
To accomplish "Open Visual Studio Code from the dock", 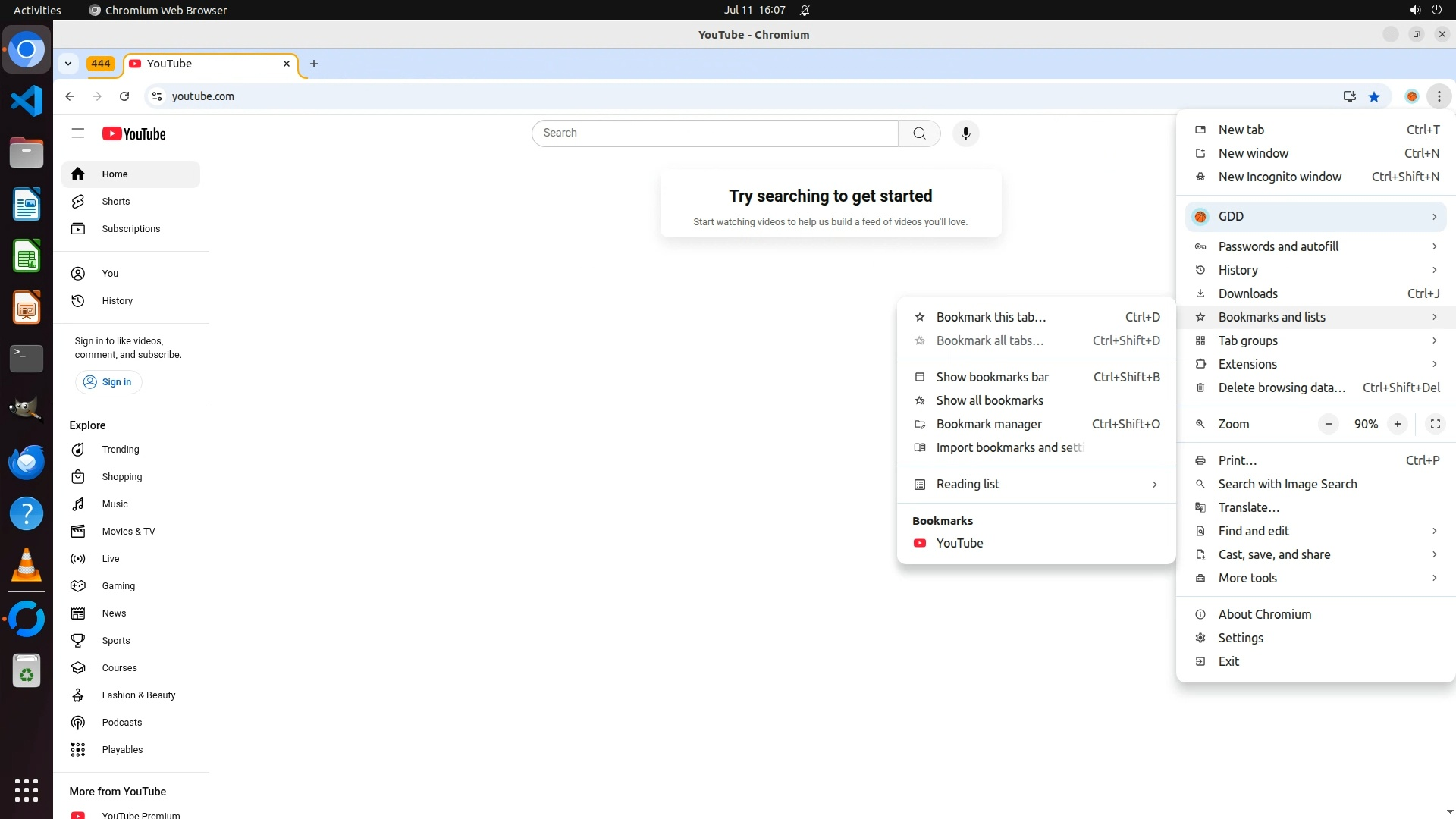I will pos(27,101).
